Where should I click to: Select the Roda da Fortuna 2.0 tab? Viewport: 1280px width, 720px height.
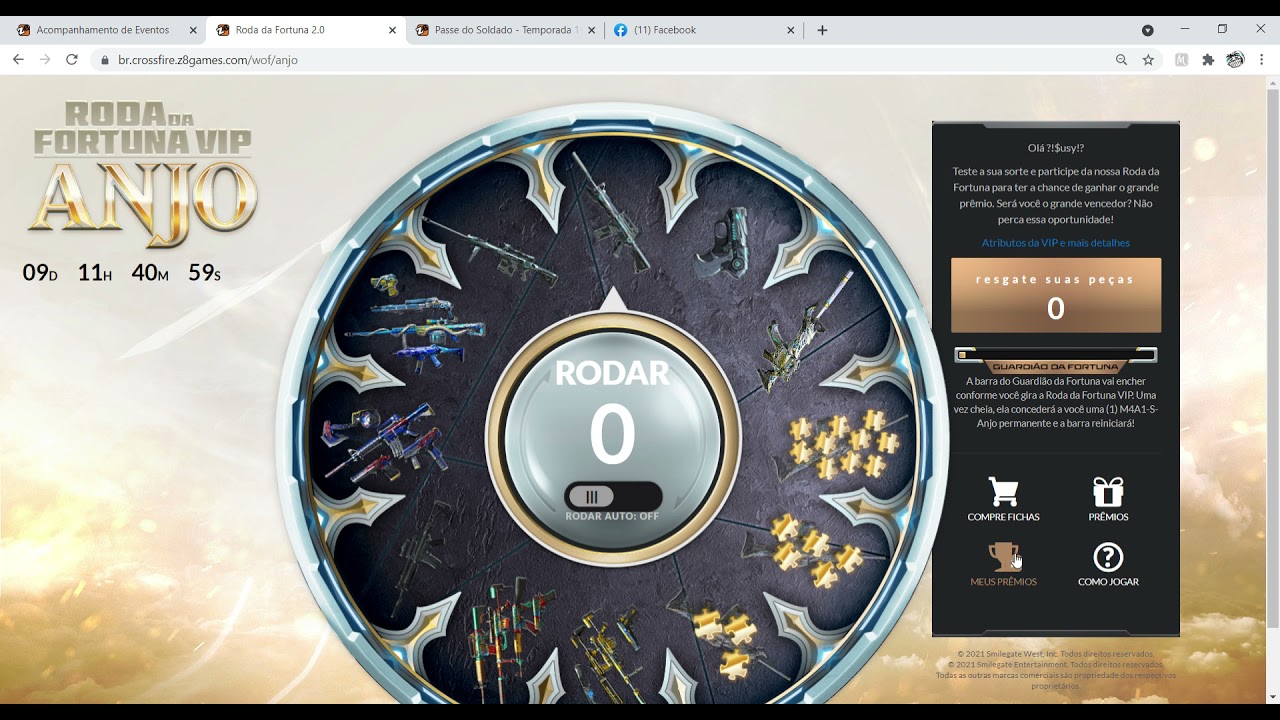tap(306, 30)
